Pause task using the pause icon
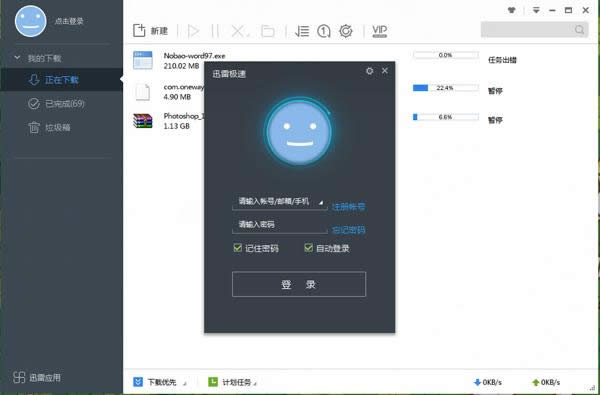 coord(215,31)
